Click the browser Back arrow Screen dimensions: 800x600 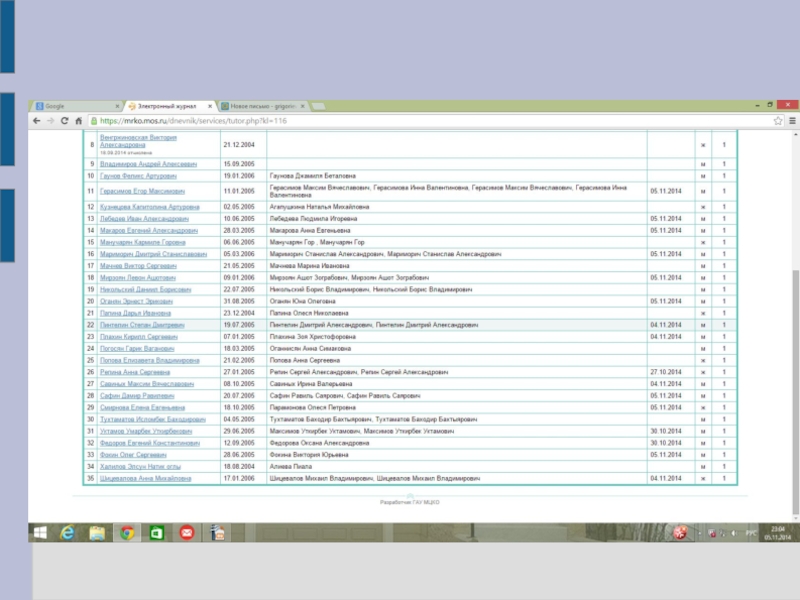tap(38, 120)
